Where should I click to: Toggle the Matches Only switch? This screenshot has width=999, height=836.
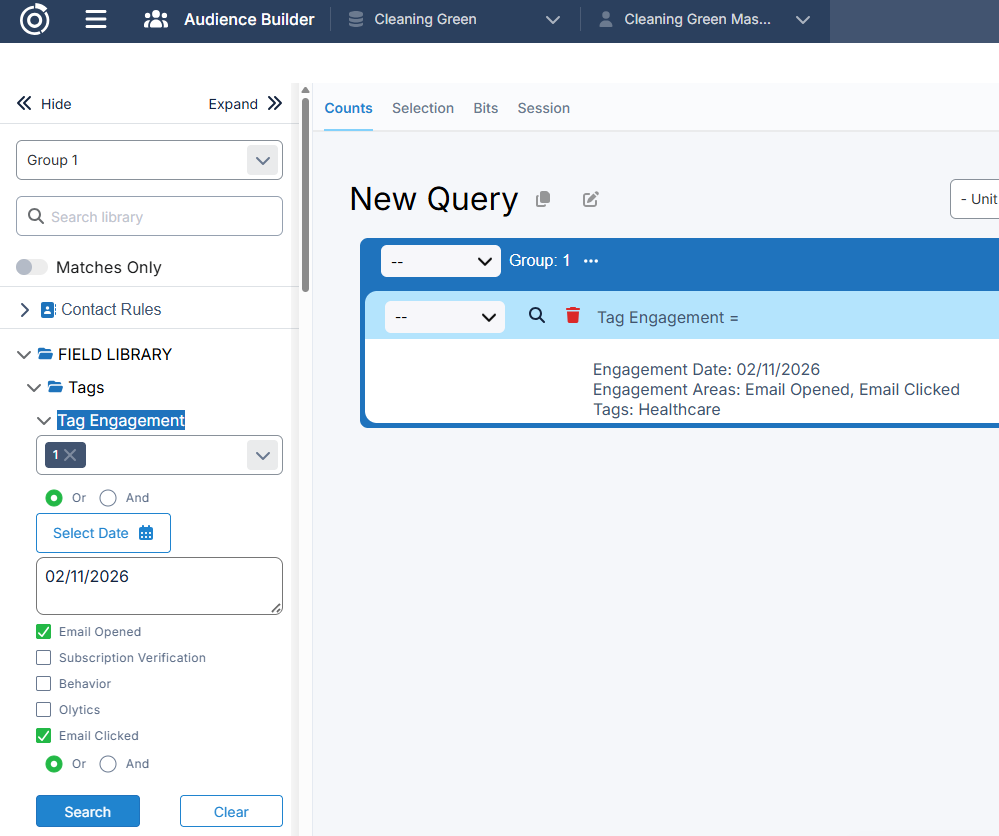point(32,267)
